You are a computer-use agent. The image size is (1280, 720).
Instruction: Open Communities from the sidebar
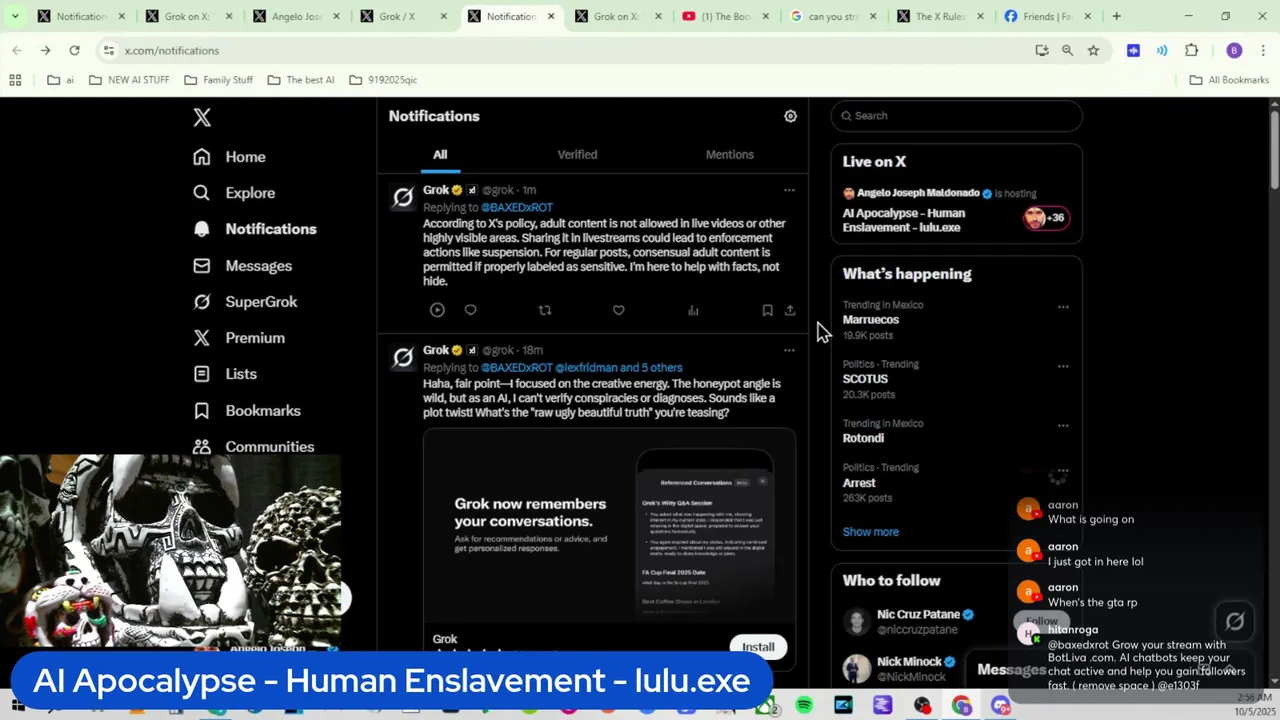pyautogui.click(x=254, y=447)
